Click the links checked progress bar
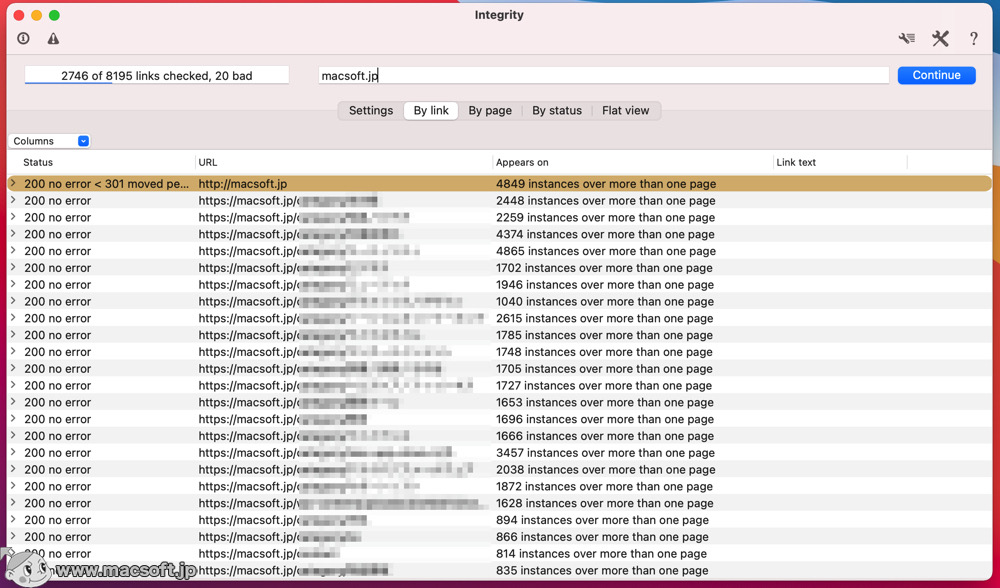Viewport: 1000px width, 588px height. pyautogui.click(x=157, y=75)
